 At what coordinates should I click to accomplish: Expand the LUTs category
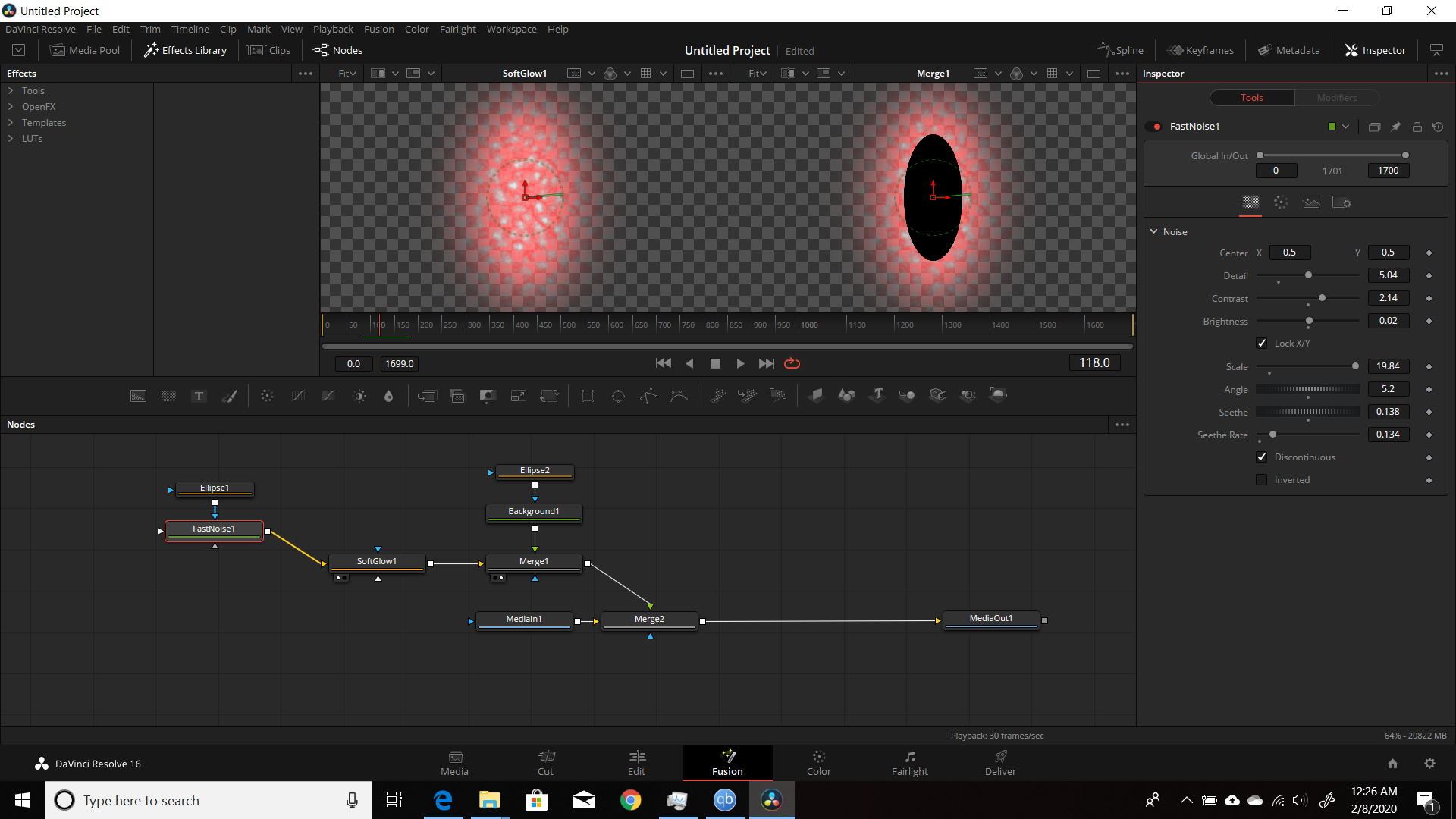click(11, 138)
